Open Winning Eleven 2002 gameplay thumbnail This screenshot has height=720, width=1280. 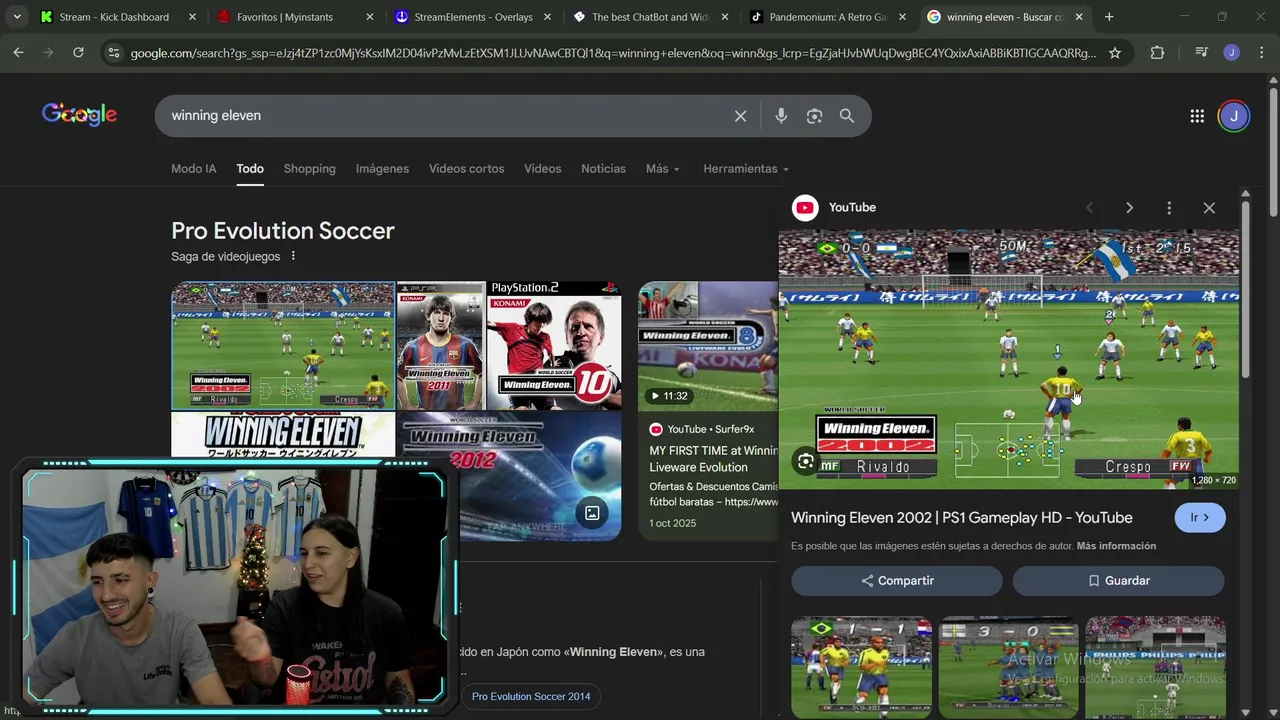click(x=283, y=346)
